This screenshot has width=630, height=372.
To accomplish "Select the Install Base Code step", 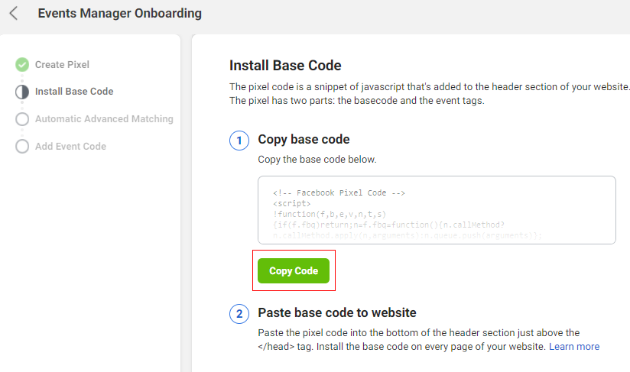I will click(x=74, y=92).
